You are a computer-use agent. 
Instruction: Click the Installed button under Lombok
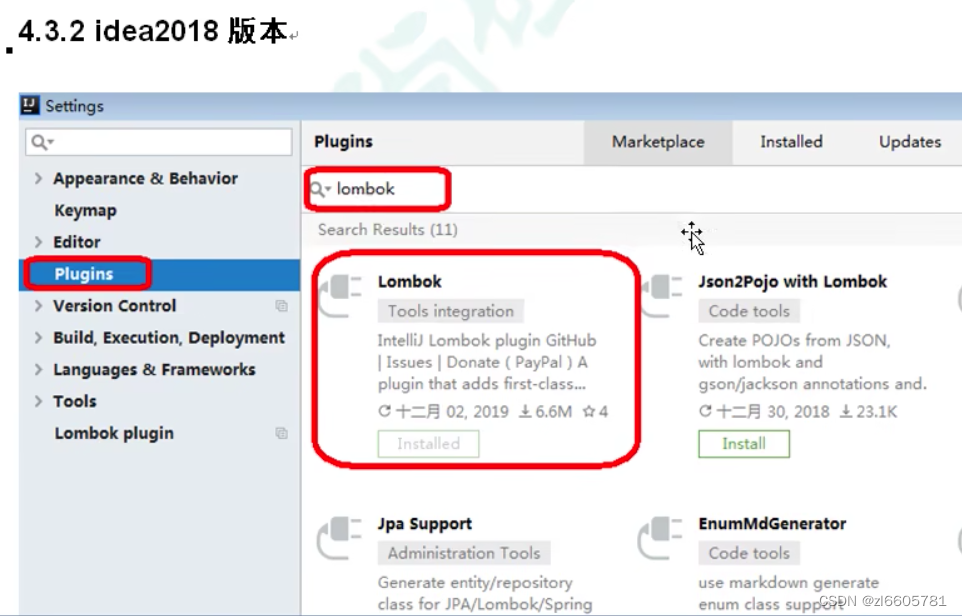[x=428, y=444]
